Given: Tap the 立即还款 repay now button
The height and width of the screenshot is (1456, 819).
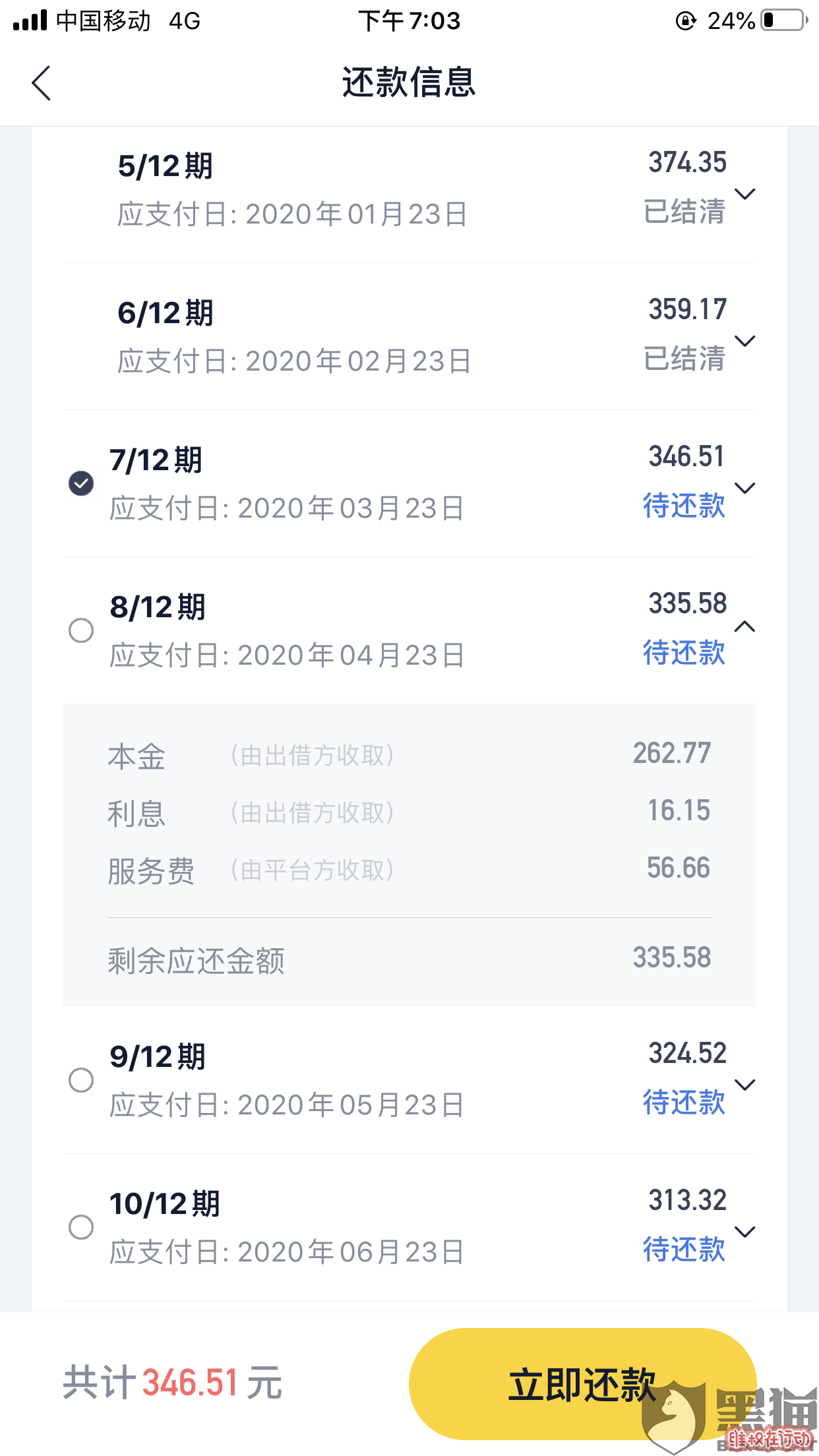Looking at the screenshot, I should [582, 1384].
